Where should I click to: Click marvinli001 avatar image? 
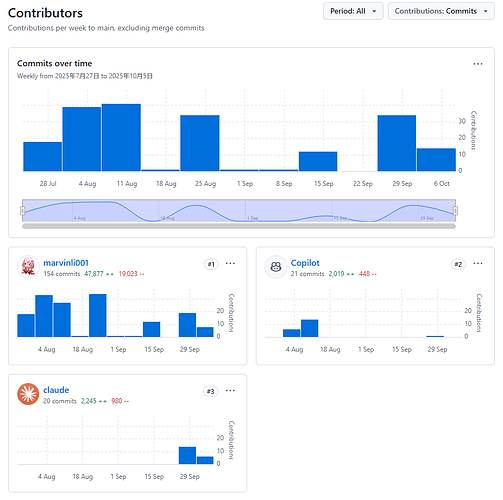pyautogui.click(x=28, y=267)
